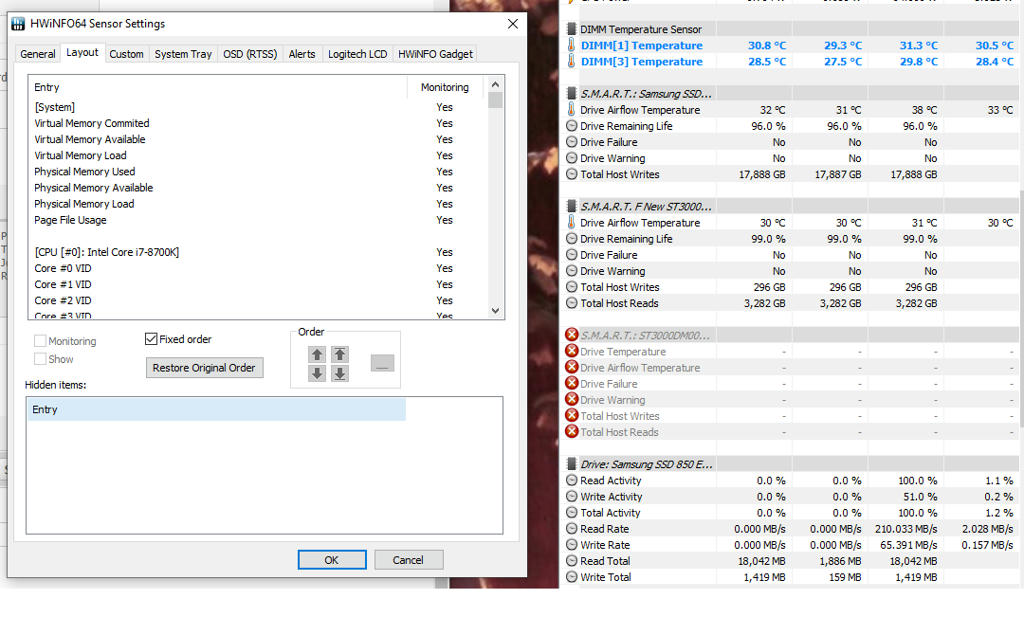The width and height of the screenshot is (1024, 635).
Task: Move the selected entry up one position
Action: point(317,355)
